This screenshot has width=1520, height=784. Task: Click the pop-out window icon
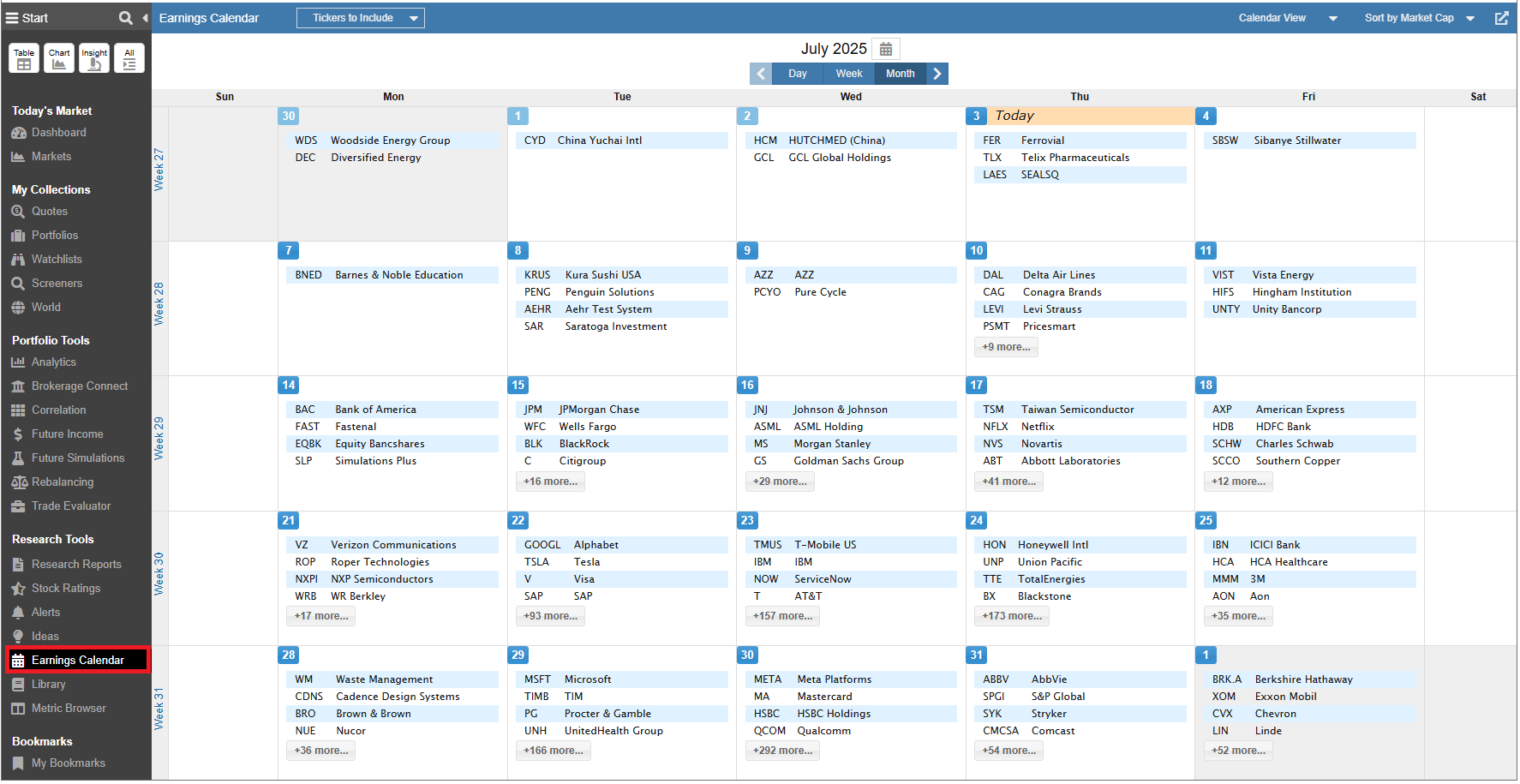pyautogui.click(x=1501, y=18)
